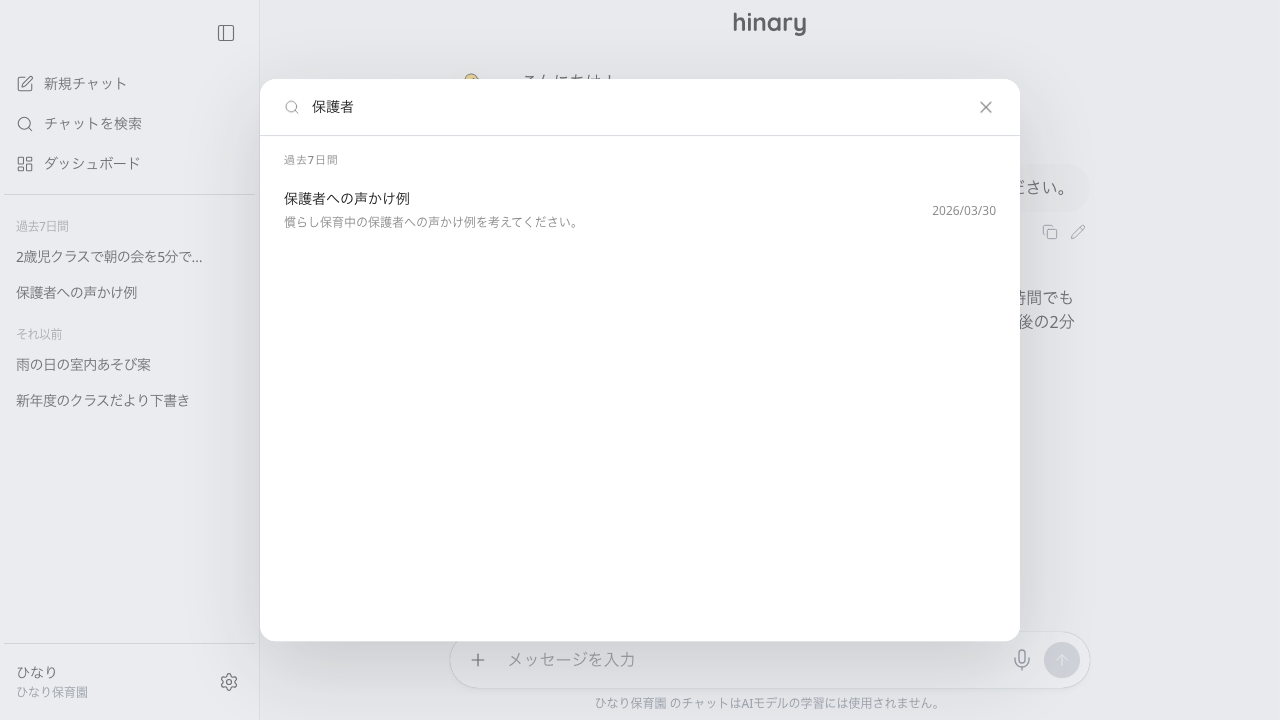Viewport: 1280px width, 720px height.
Task: Open the ダッシュボード page
Action: click(130, 163)
